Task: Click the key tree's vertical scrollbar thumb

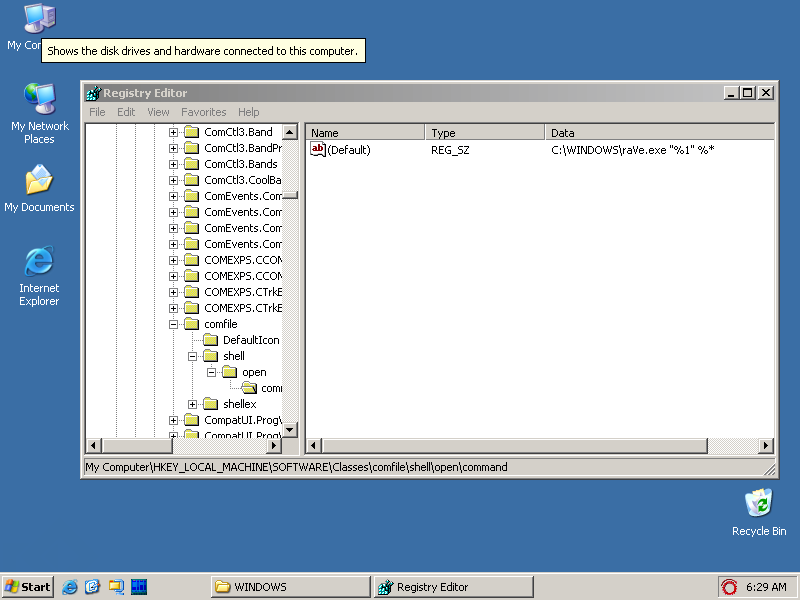Action: pyautogui.click(x=290, y=195)
